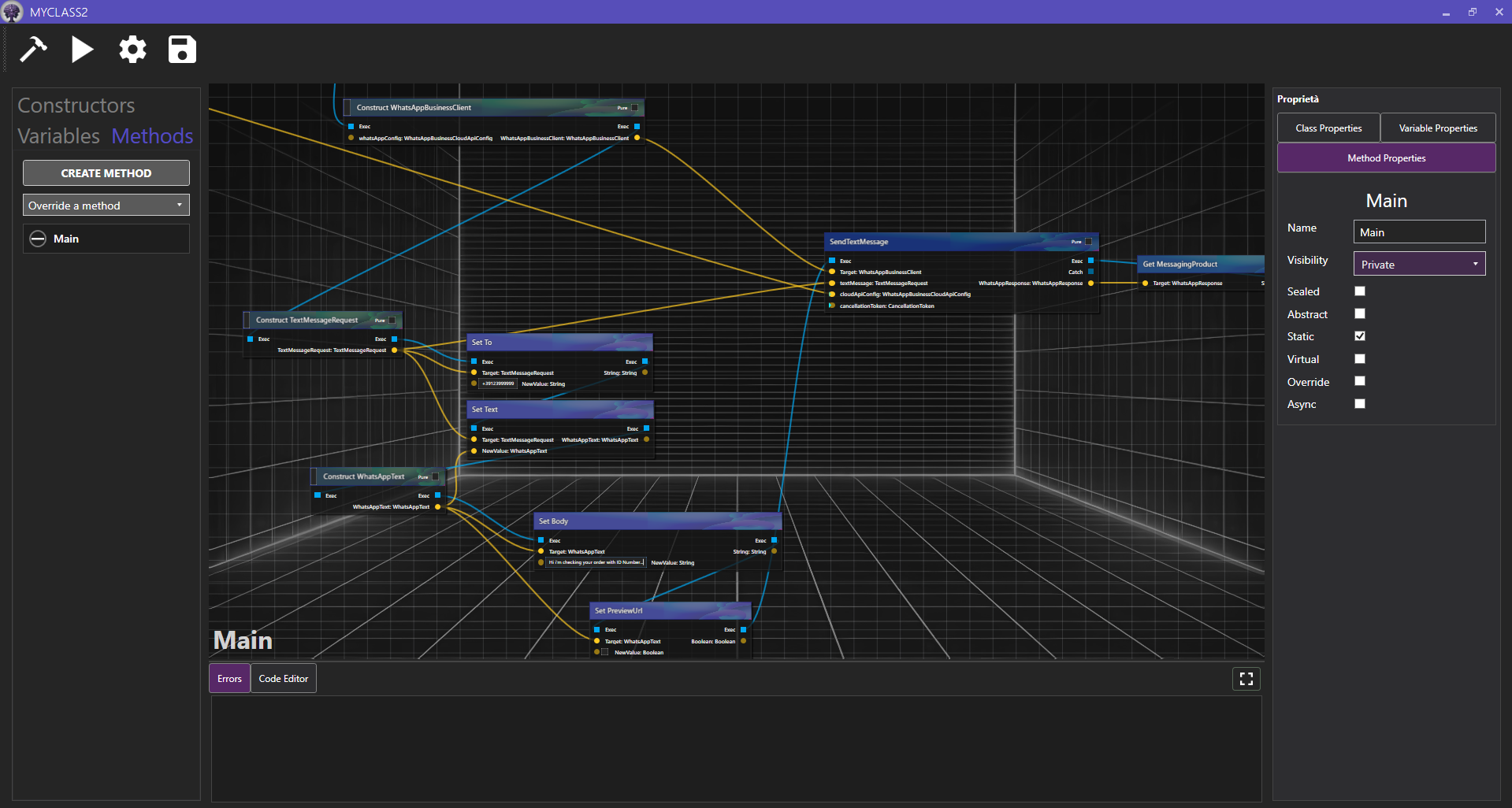Screen dimensions: 1512x808
Task: Click the method Name input field
Action: pos(1418,232)
